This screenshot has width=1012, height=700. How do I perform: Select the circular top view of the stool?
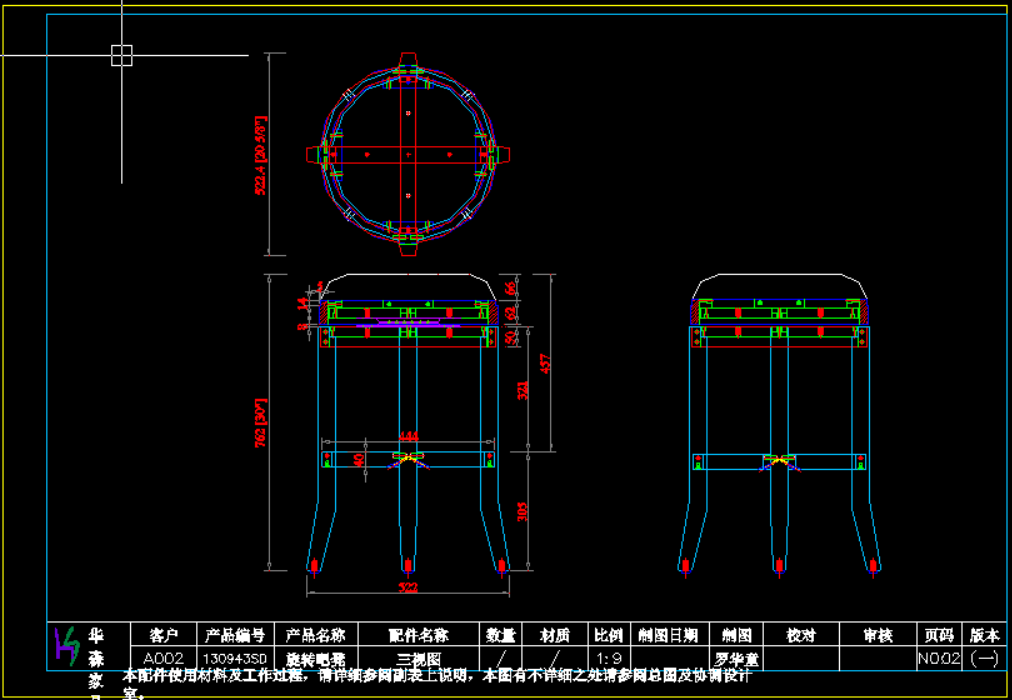coord(408,154)
